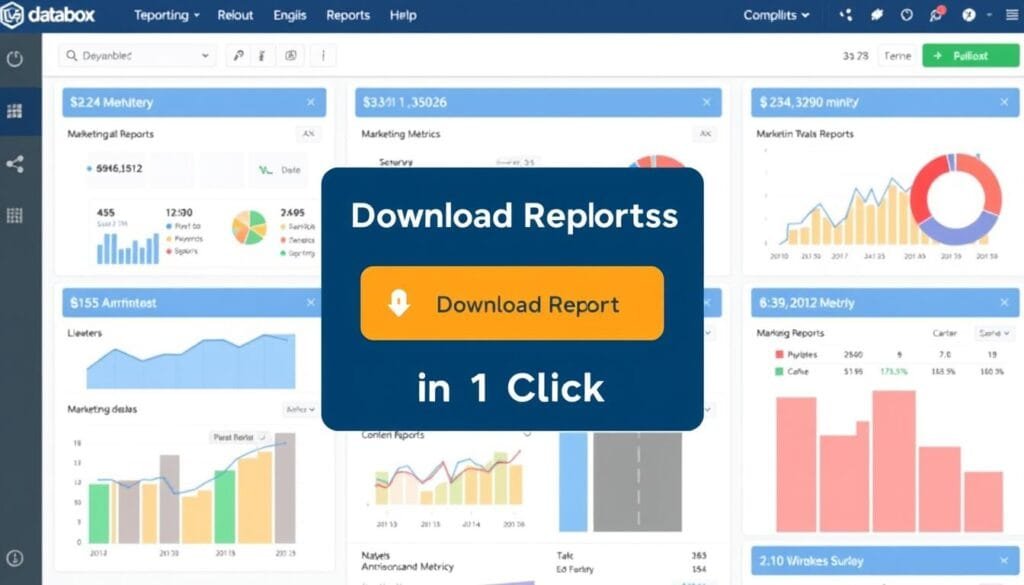Click the power icon in left sidebar
1024x585 pixels.
[x=15, y=58]
